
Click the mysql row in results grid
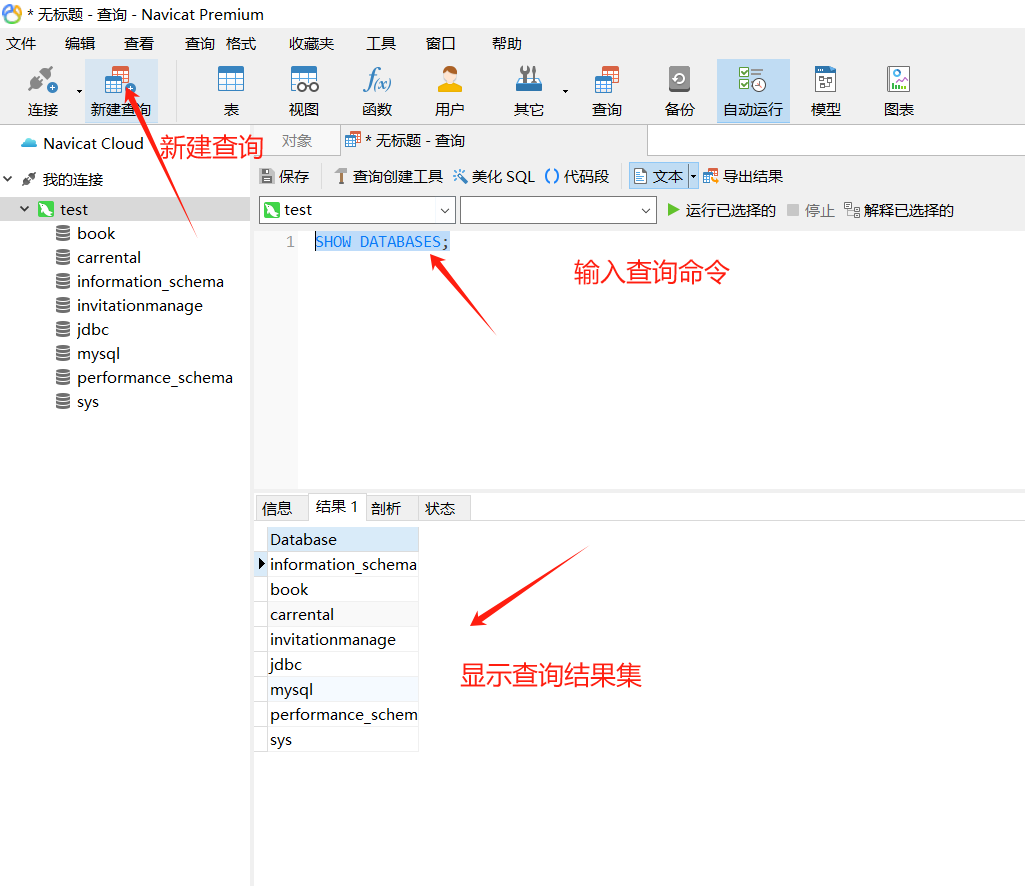[292, 690]
